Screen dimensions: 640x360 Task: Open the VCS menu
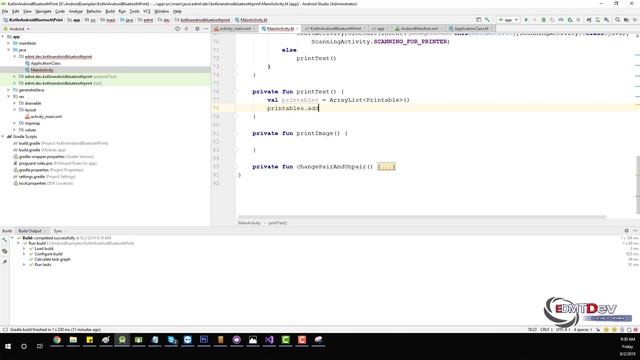point(147,11)
